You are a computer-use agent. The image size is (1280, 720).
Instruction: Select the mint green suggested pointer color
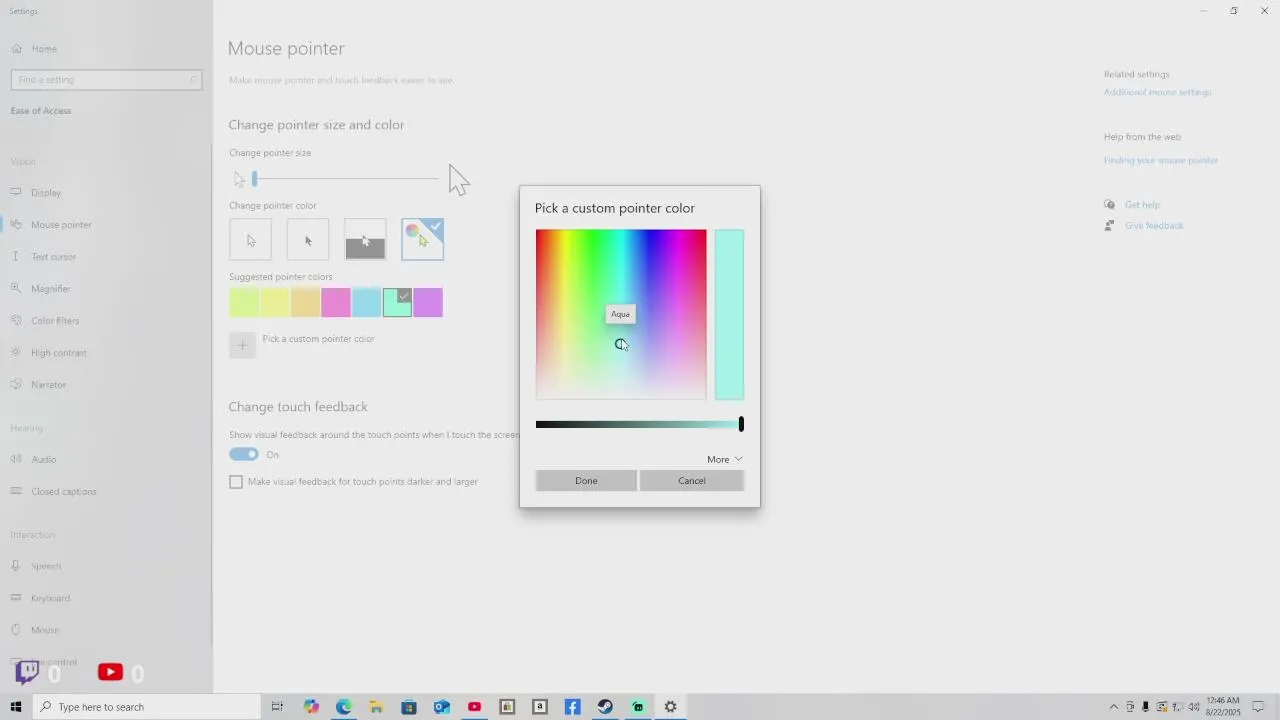click(397, 302)
